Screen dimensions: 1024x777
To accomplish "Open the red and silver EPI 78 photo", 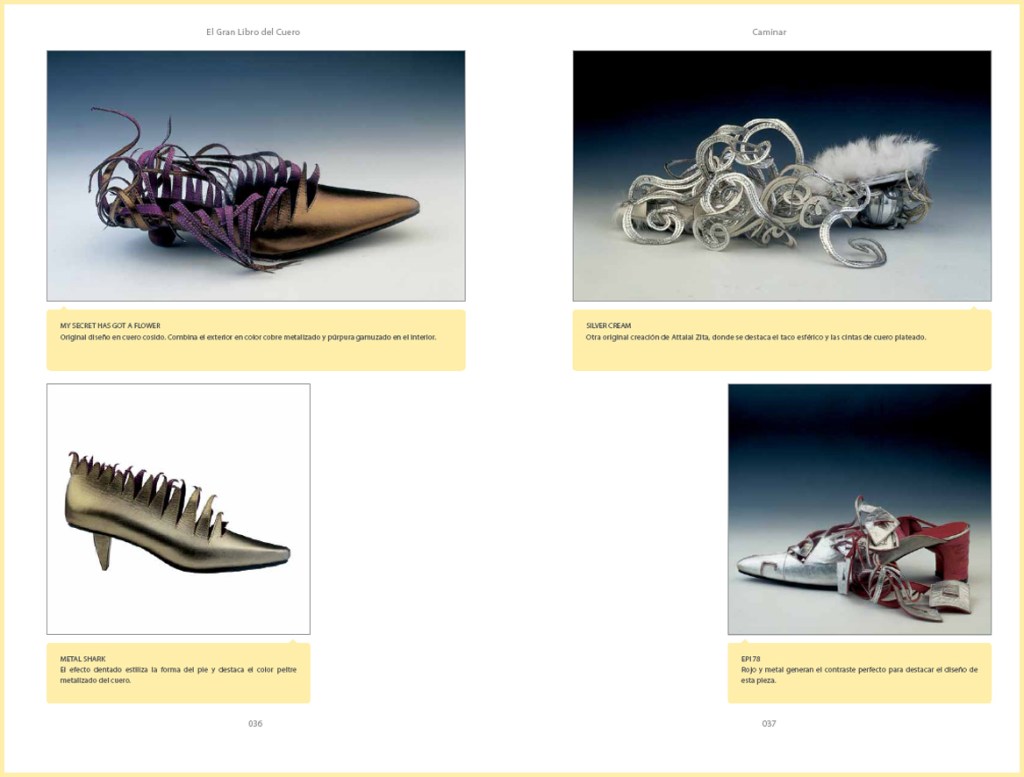I will click(859, 508).
